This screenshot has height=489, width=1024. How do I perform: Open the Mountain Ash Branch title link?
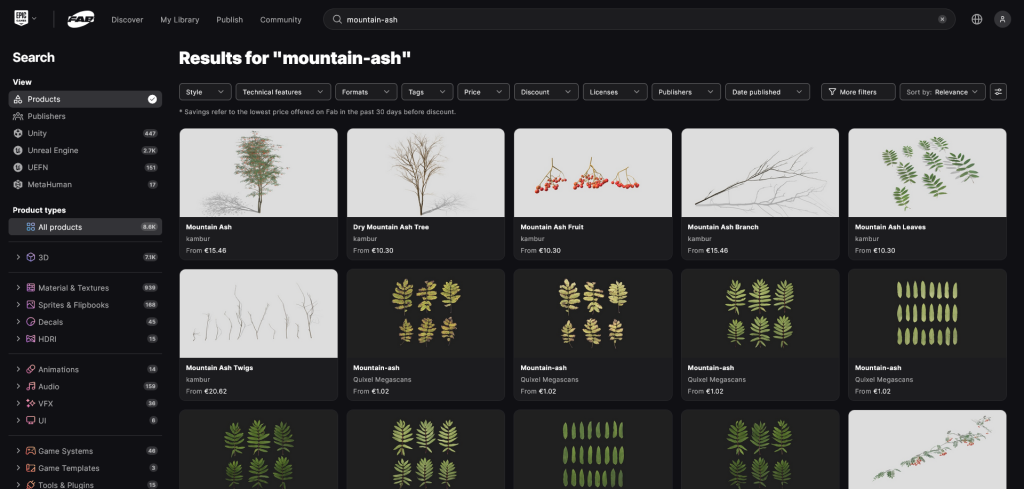point(723,227)
